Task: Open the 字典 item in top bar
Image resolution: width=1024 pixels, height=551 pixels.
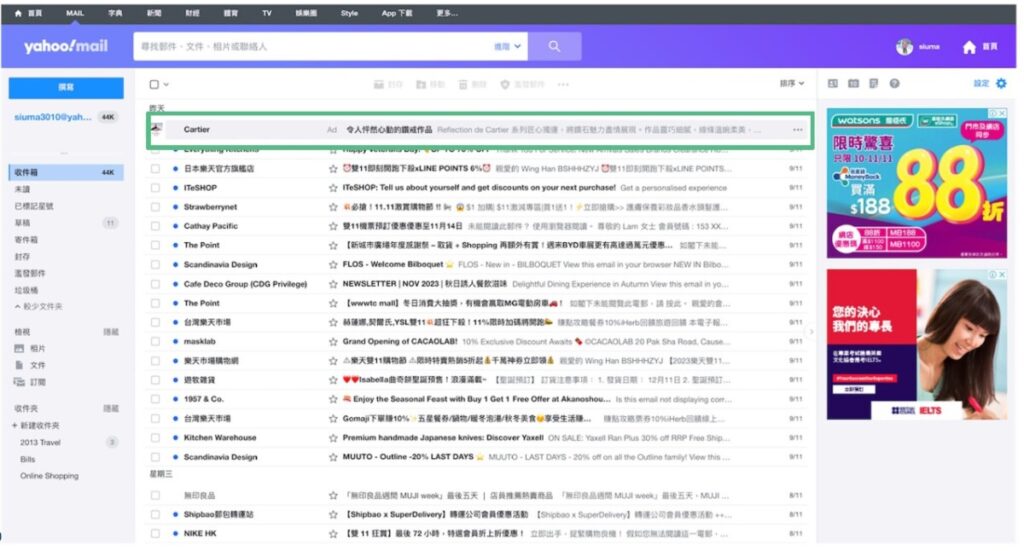Action: [115, 13]
